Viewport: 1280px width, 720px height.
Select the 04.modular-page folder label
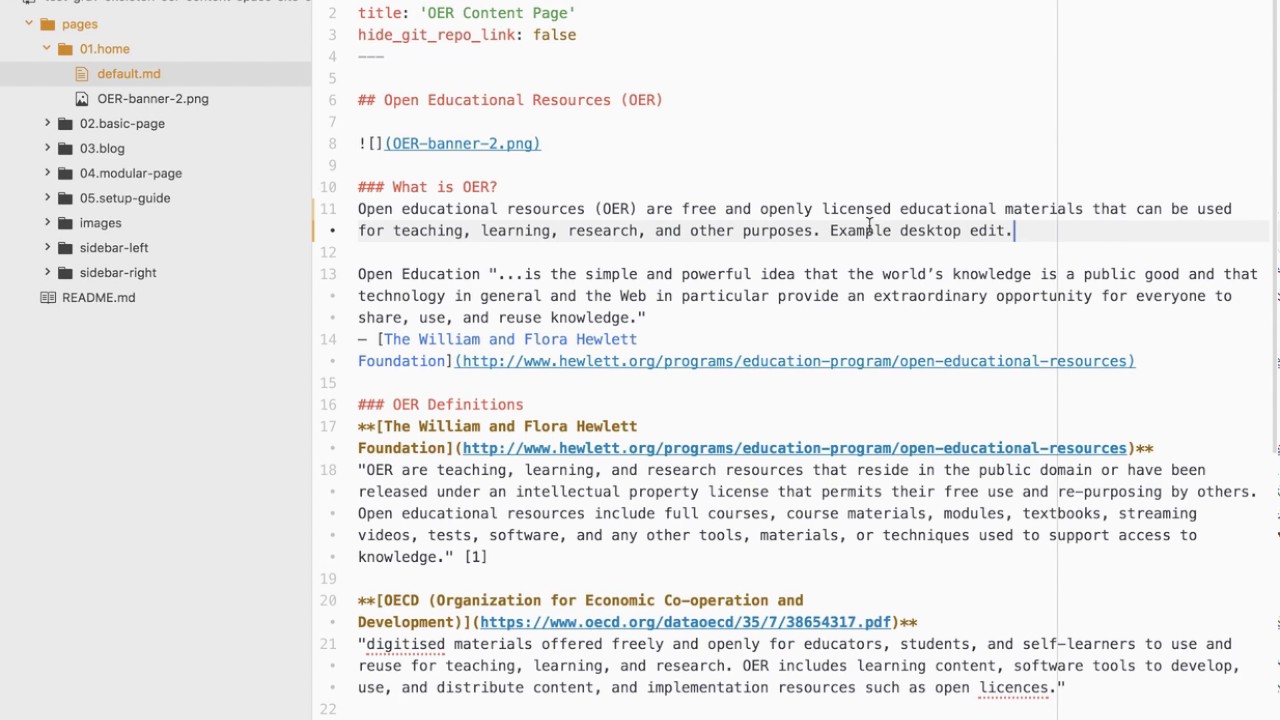(x=131, y=173)
